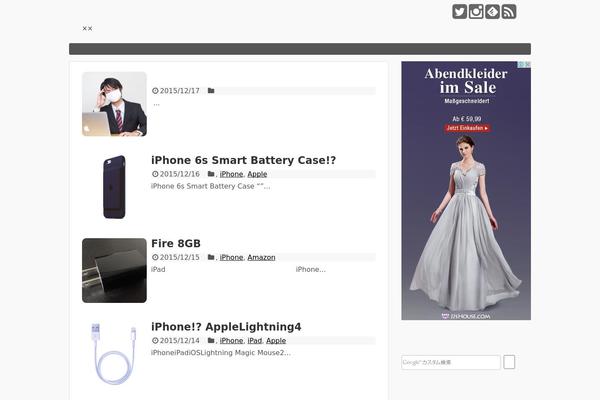Open iPhone category in the 2015/12/14 post
Image resolution: width=600 pixels, height=400 pixels.
click(x=231, y=341)
